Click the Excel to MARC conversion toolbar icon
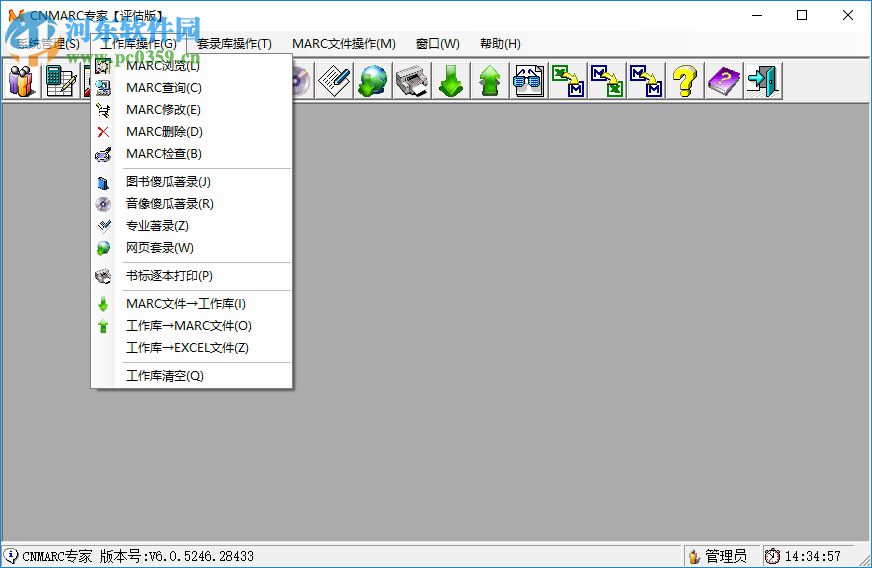Screen dimensions: 872x568 [568, 81]
